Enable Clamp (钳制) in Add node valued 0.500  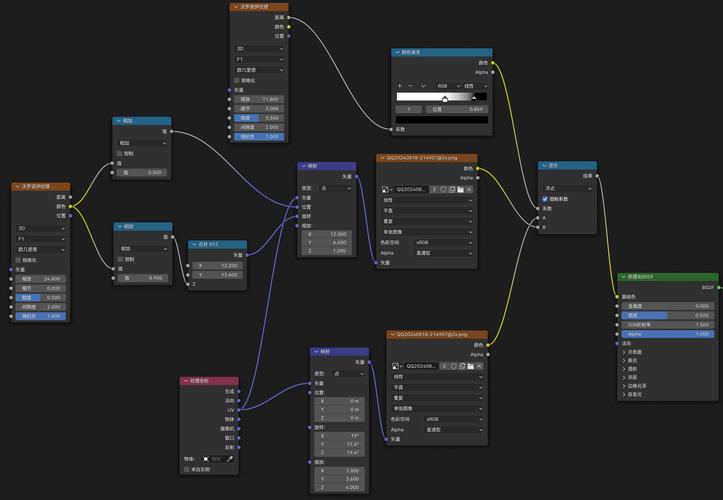[x=120, y=153]
